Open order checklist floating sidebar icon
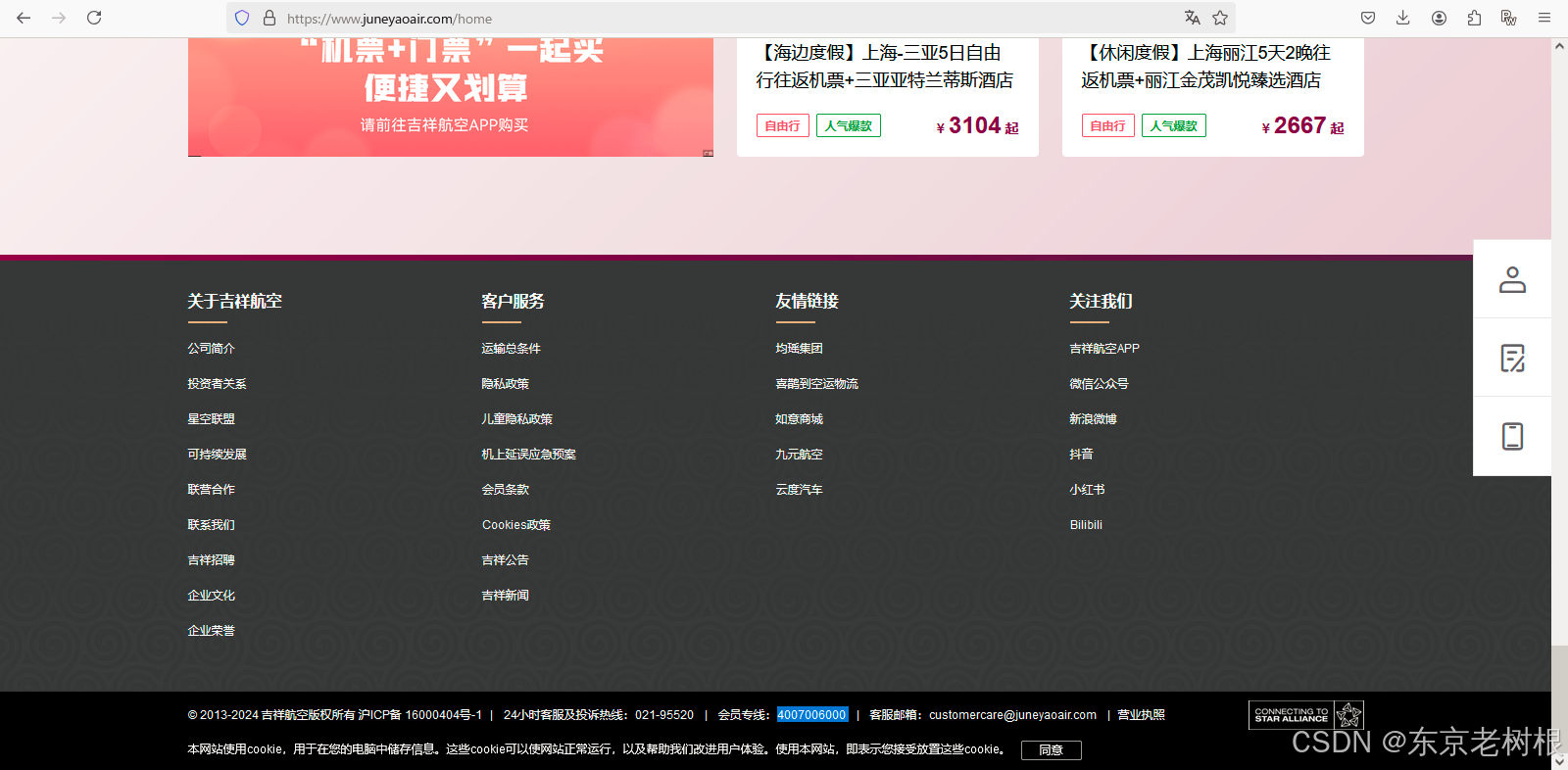The width and height of the screenshot is (1568, 770). (1512, 358)
